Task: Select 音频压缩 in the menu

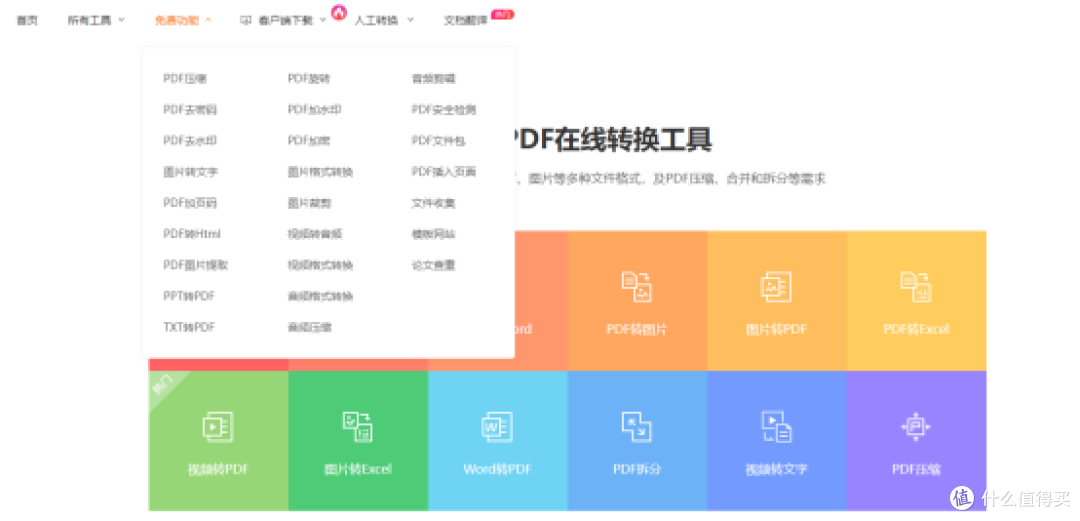Action: click(309, 327)
